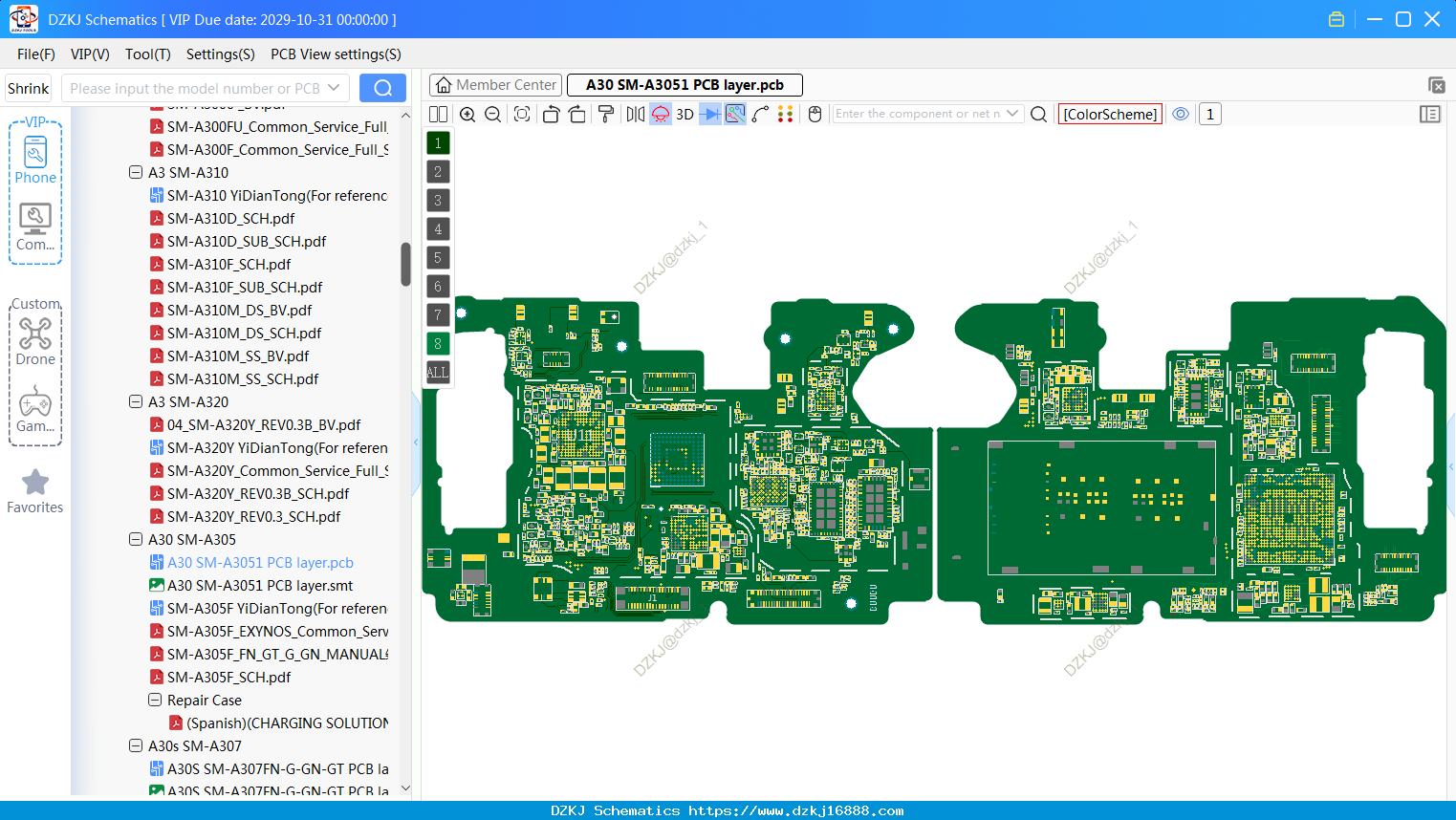Click the fit-to-screen icon
The height and width of the screenshot is (820, 1456).
pos(522,115)
